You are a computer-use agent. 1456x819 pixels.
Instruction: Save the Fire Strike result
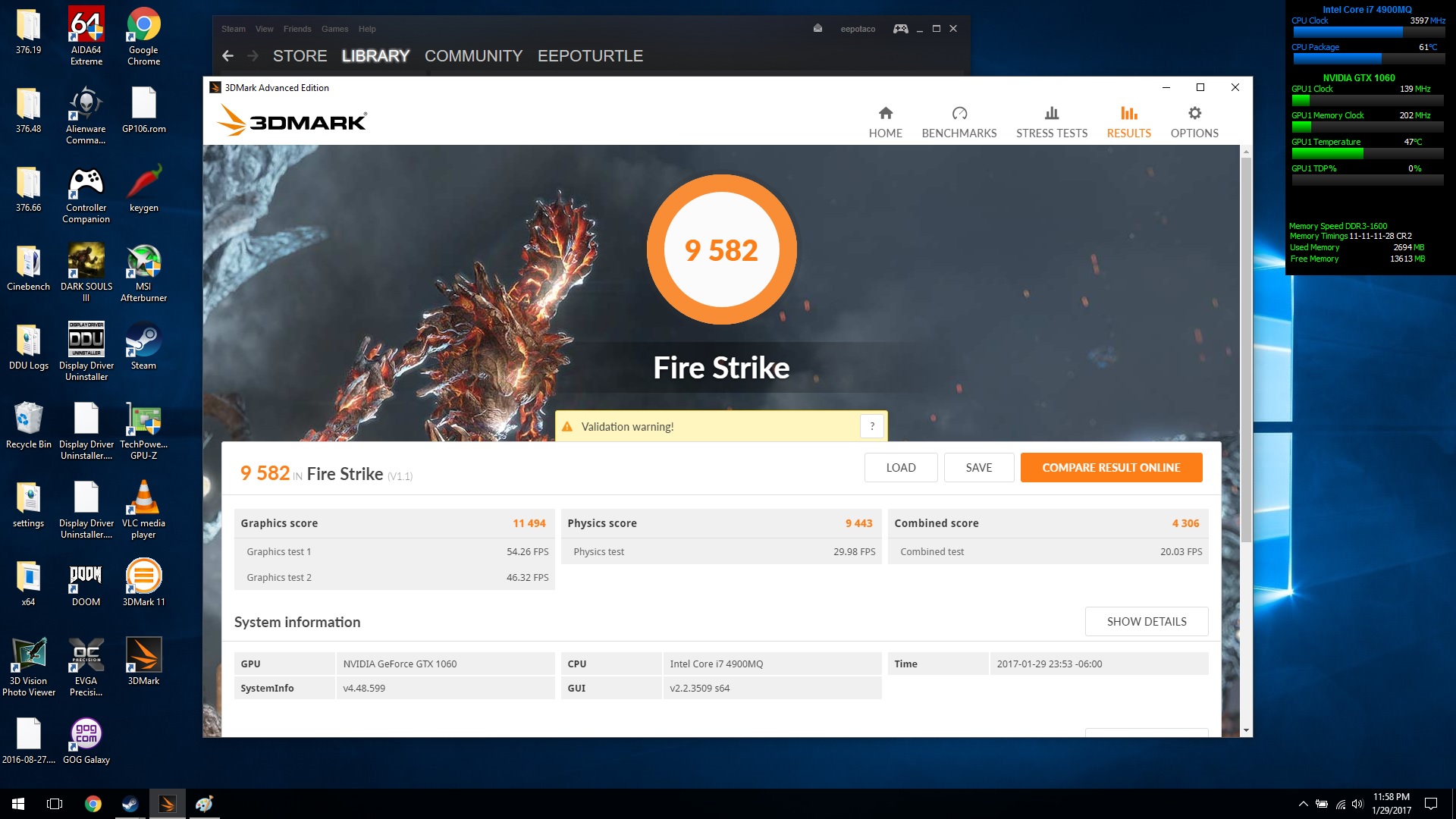pyautogui.click(x=978, y=467)
